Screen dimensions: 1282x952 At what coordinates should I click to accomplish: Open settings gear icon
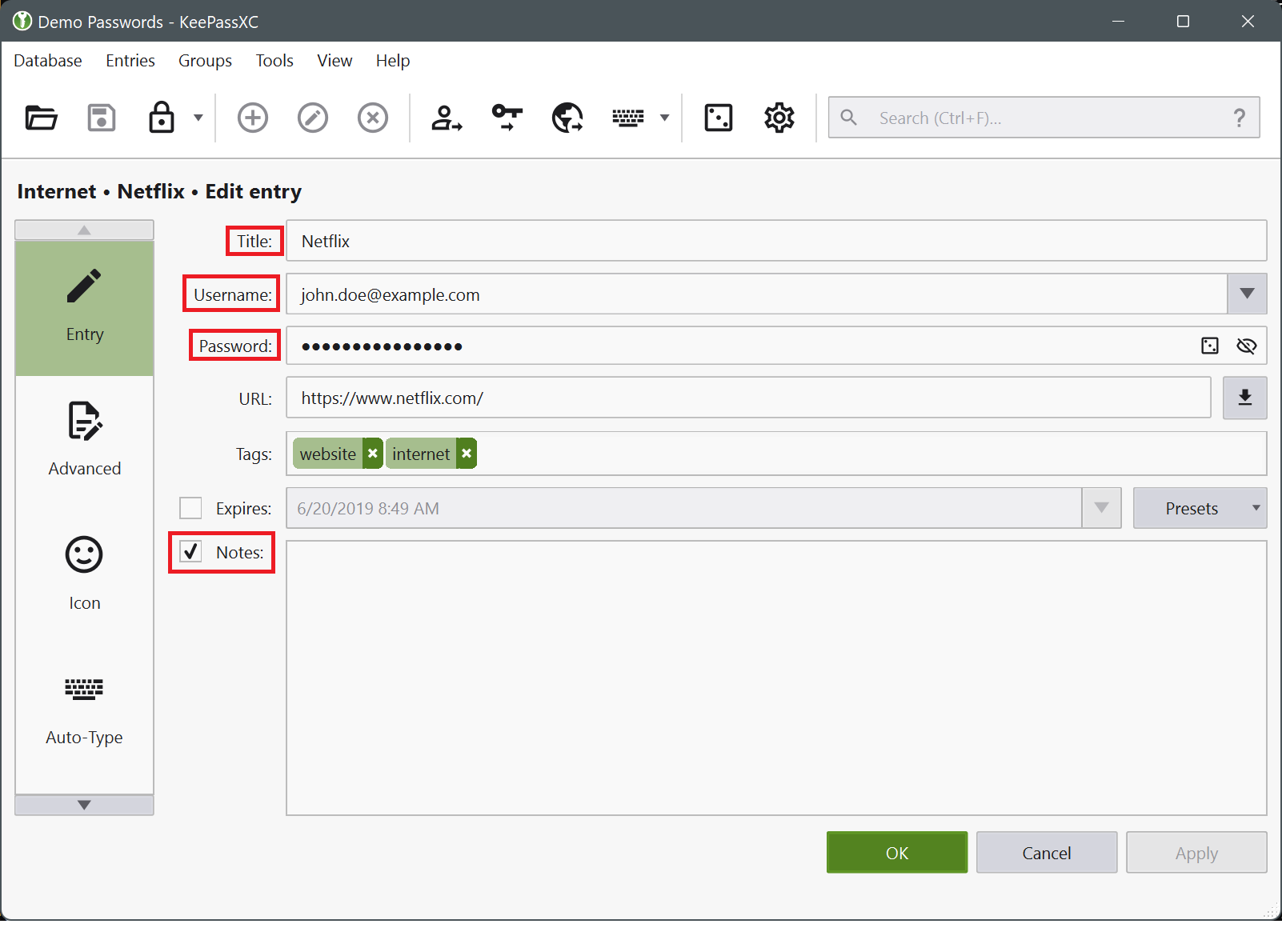click(779, 118)
